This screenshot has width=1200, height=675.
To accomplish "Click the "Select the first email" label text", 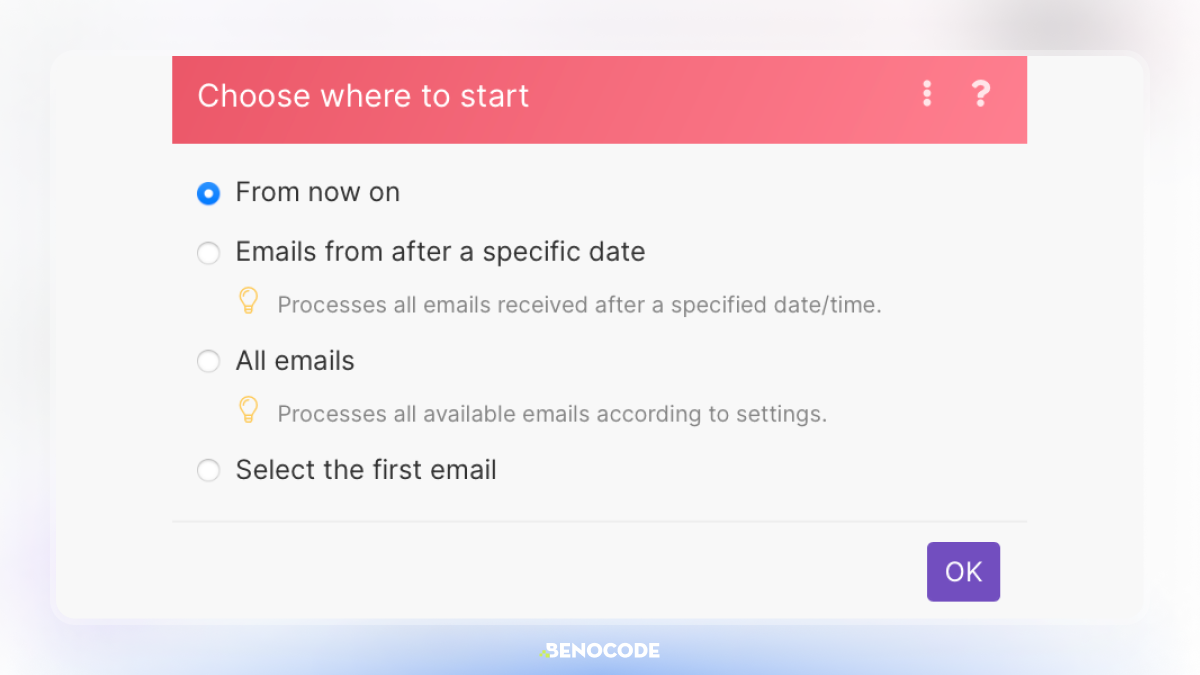I will pyautogui.click(x=366, y=470).
